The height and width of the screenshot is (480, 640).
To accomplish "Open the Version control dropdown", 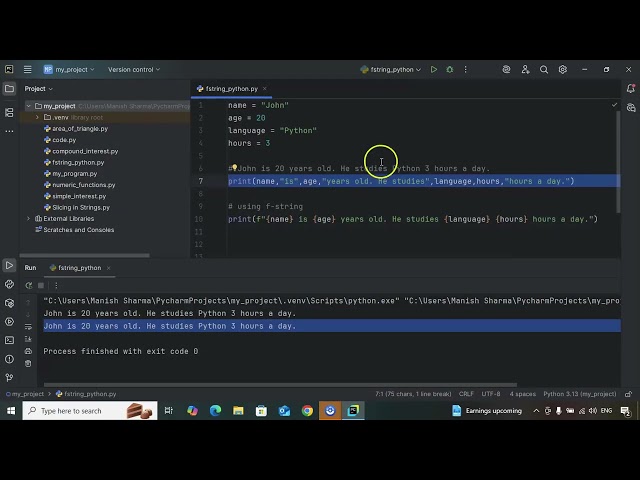I will pos(134,69).
